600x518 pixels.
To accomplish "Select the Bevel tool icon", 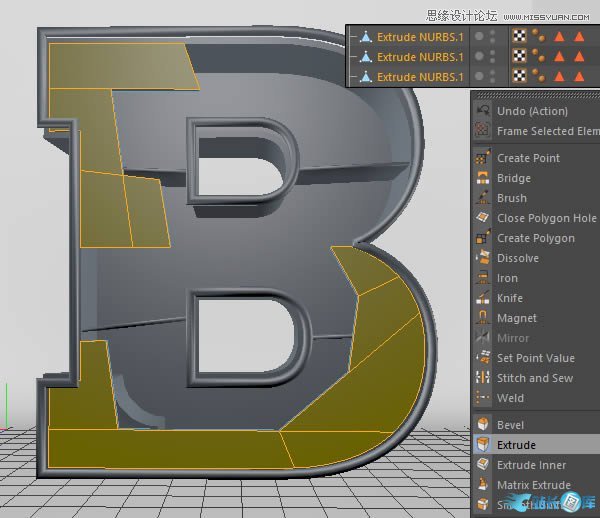I will click(x=483, y=425).
